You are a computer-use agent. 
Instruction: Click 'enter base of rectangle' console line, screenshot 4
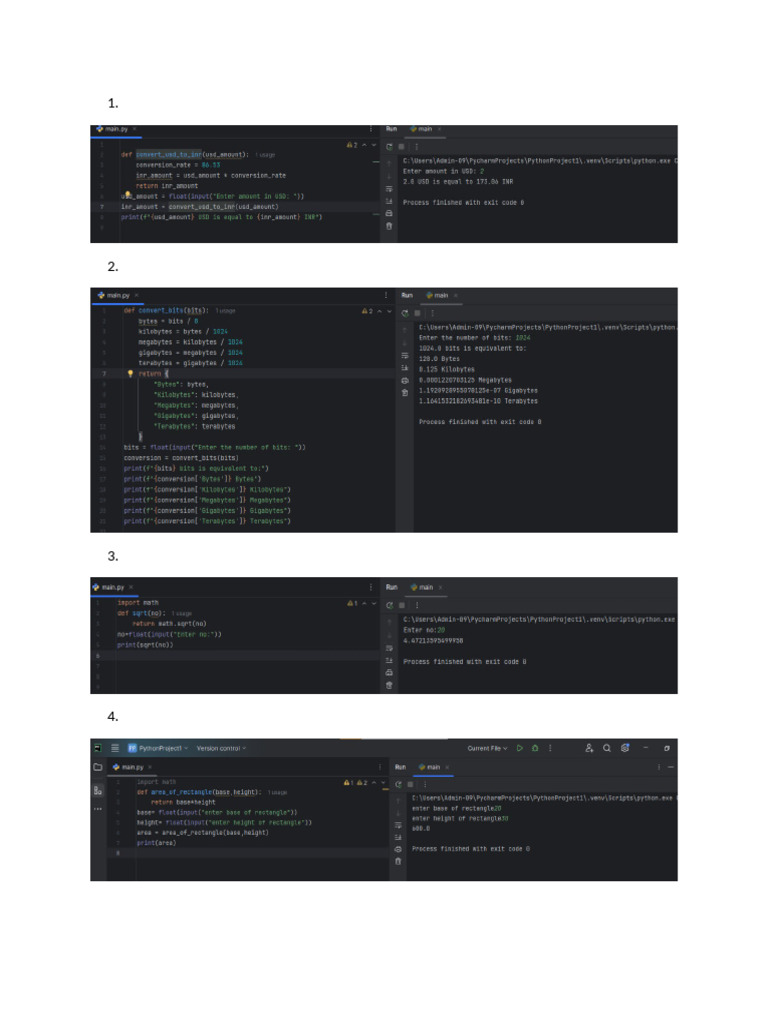pos(456,808)
